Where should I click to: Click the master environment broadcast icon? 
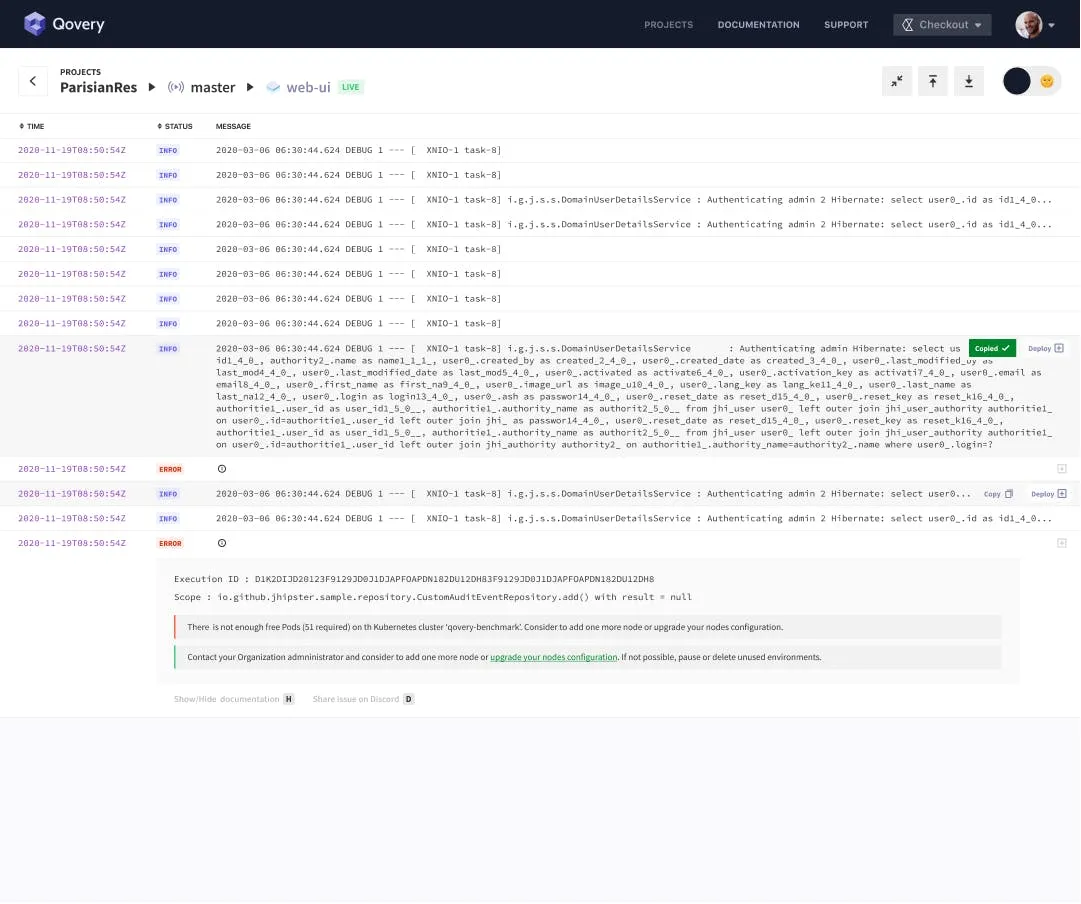(176, 88)
